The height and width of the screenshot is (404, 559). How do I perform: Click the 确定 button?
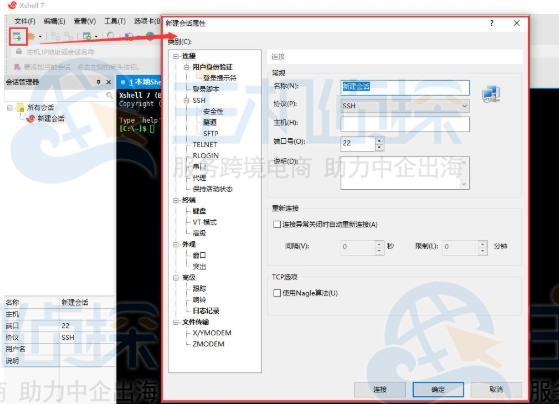(x=438, y=389)
